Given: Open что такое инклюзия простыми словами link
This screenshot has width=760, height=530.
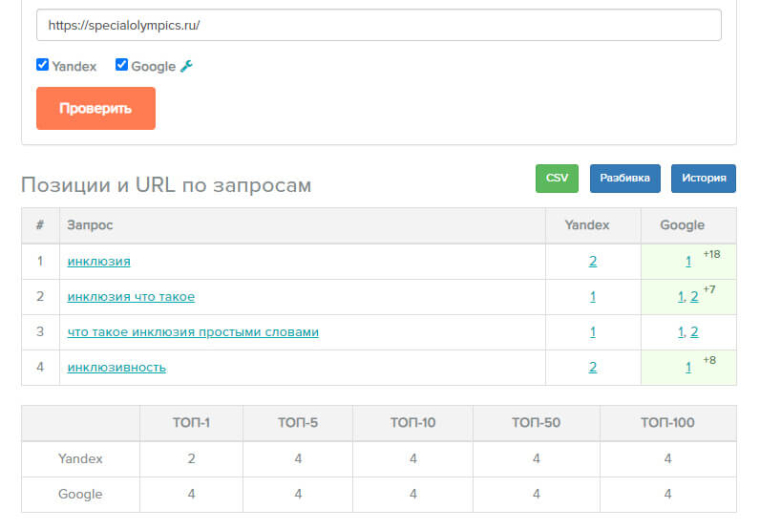Looking at the screenshot, I should click(193, 332).
